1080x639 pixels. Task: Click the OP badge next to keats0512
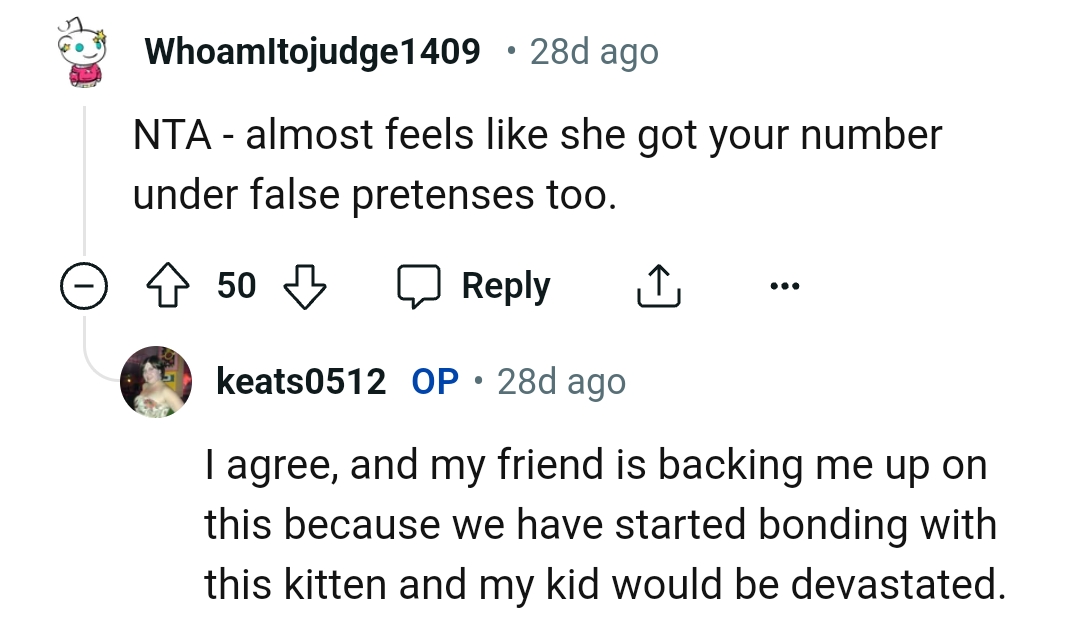pos(434,382)
